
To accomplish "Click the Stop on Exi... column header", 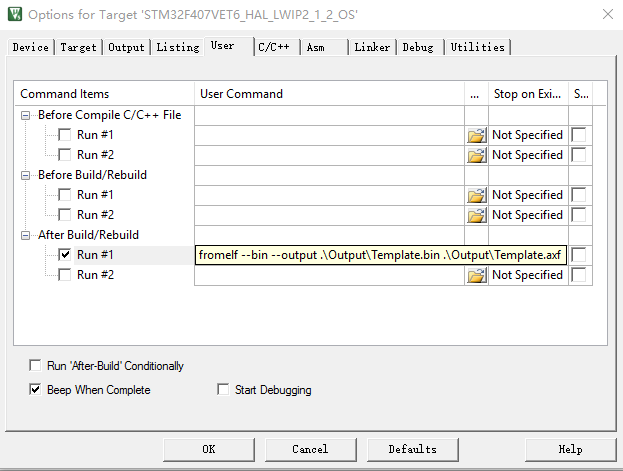I will (528, 94).
